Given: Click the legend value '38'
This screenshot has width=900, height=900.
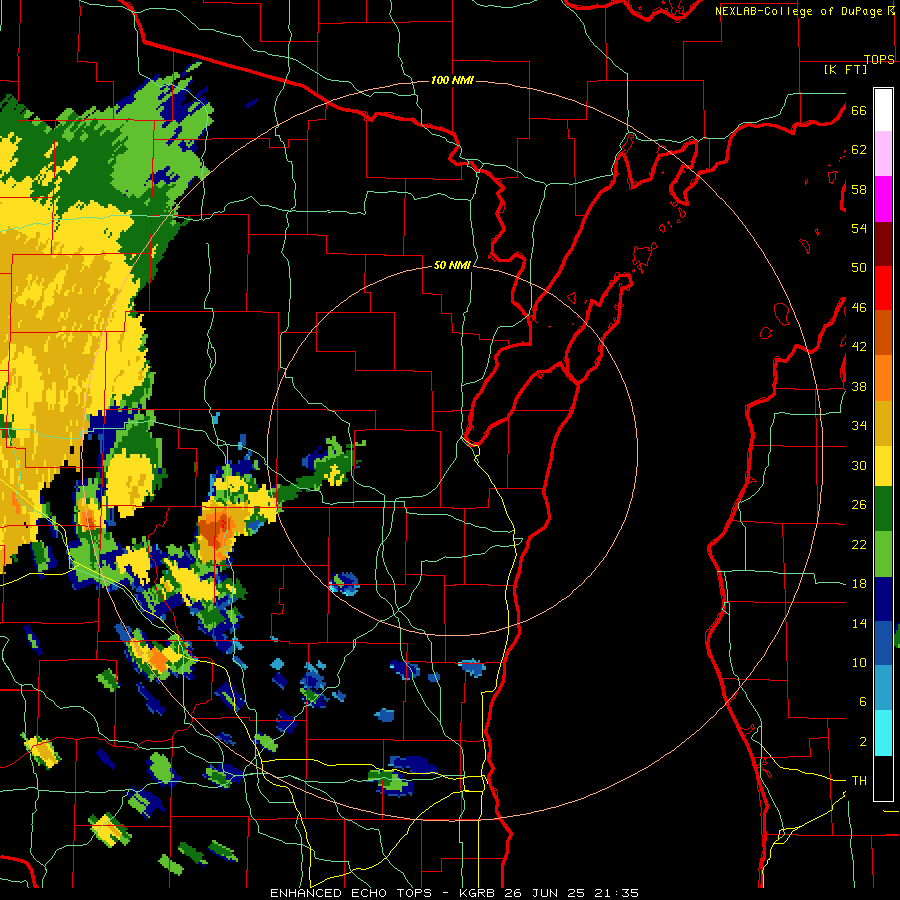Looking at the screenshot, I should (x=859, y=386).
